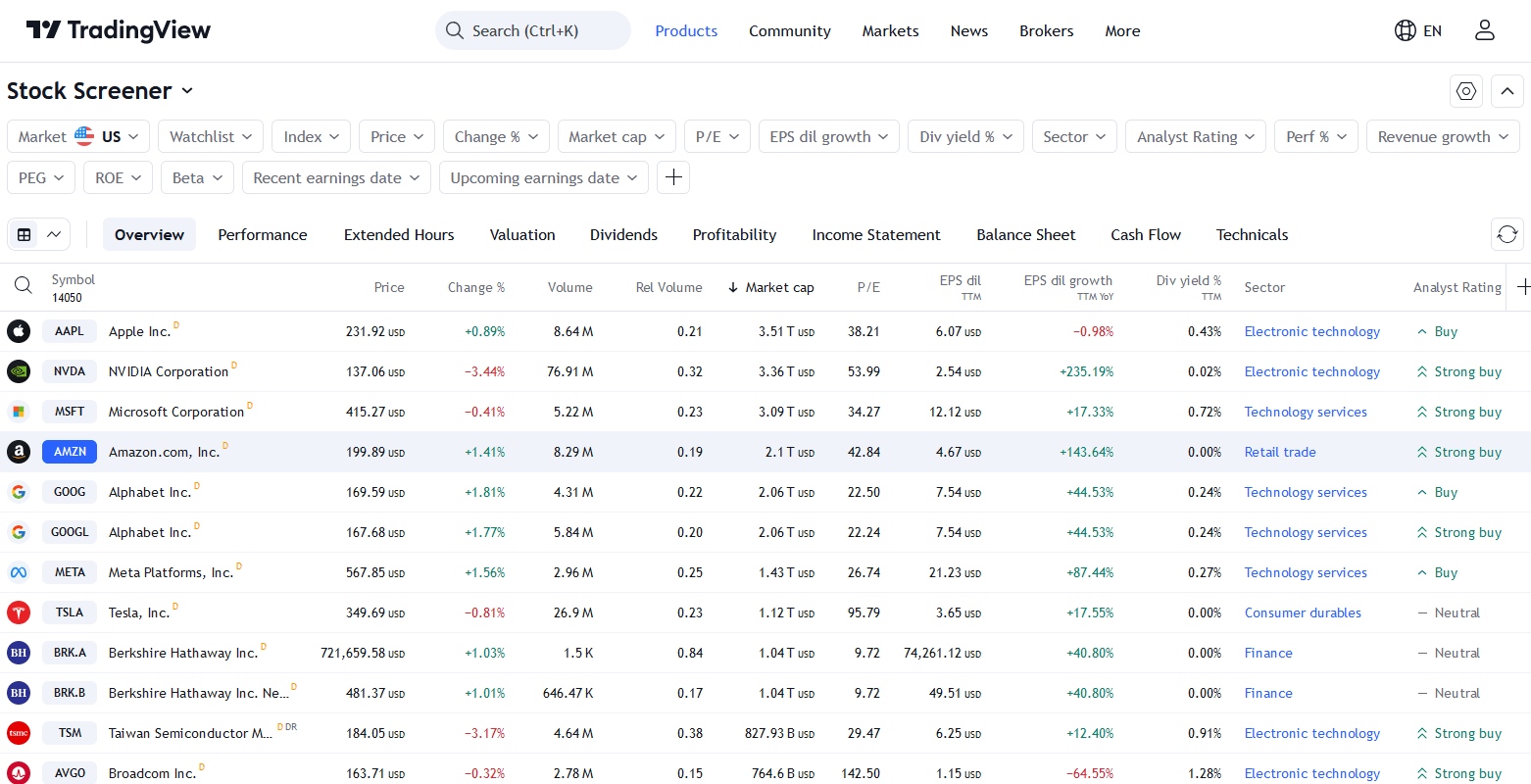This screenshot has height=784, width=1531.
Task: Open the Apple logo in AAPL row
Action: tap(19, 331)
